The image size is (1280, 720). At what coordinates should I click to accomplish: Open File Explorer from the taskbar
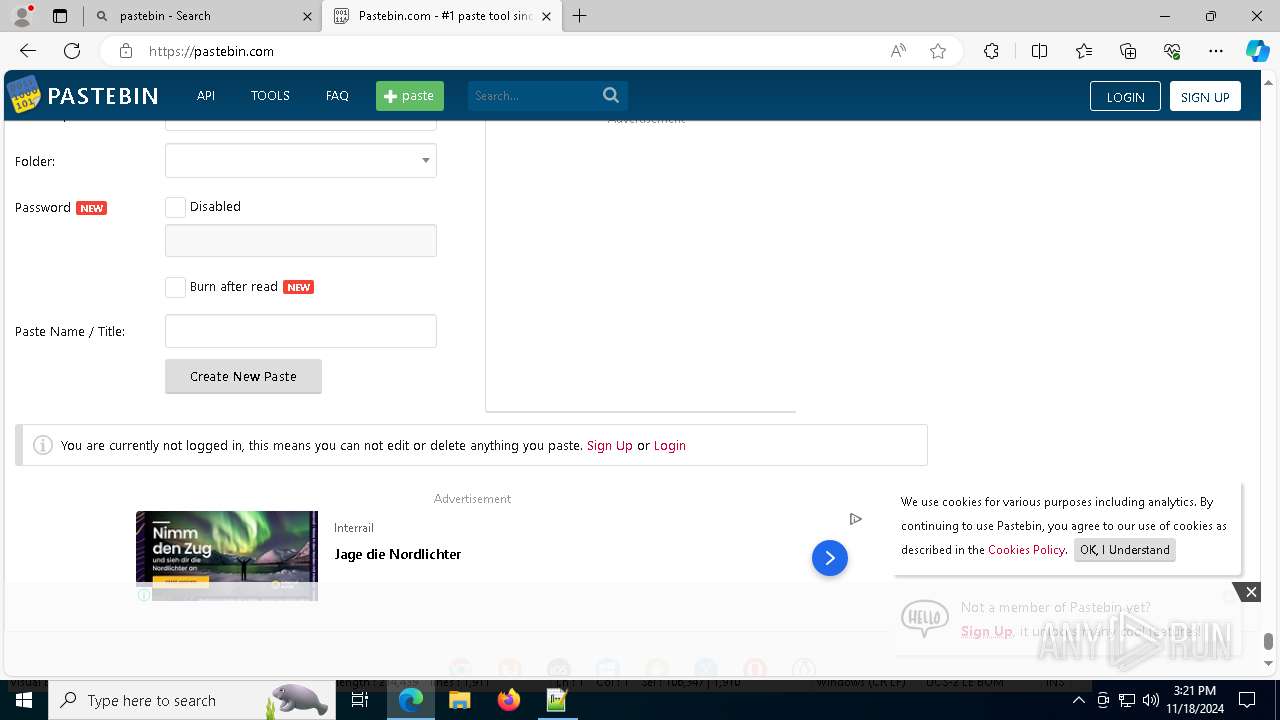tap(459, 700)
